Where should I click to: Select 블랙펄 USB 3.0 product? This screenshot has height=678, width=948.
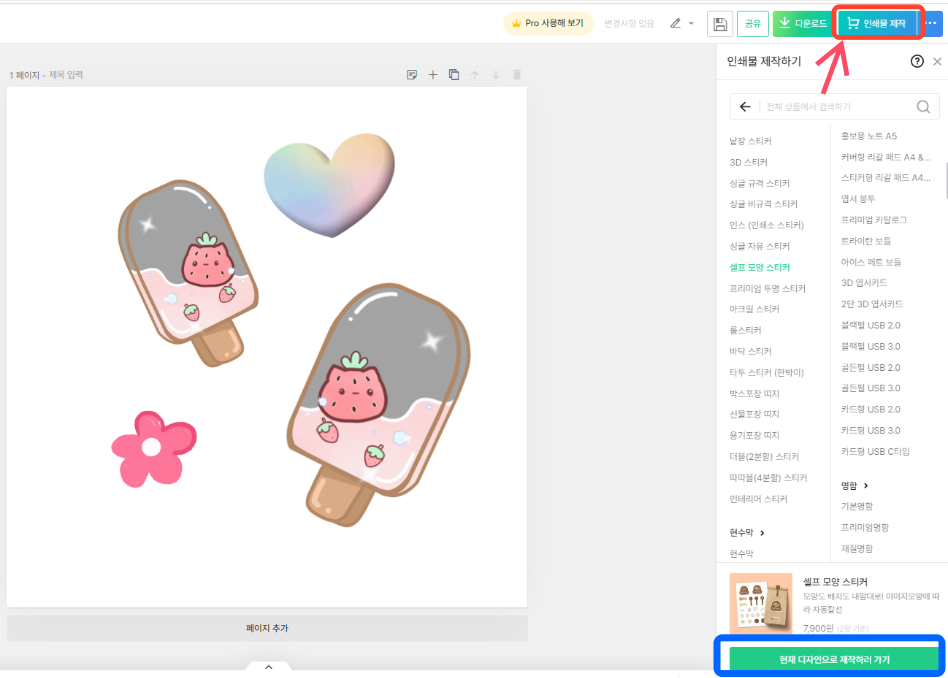[871, 347]
